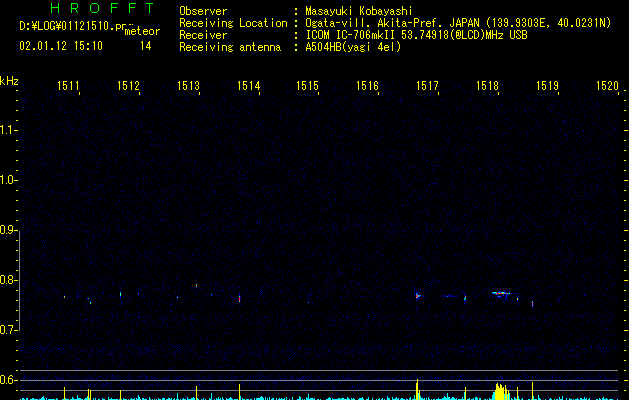Viewport: 629px width, 400px height.
Task: Click the 1514 time axis label
Action: [x=248, y=86]
